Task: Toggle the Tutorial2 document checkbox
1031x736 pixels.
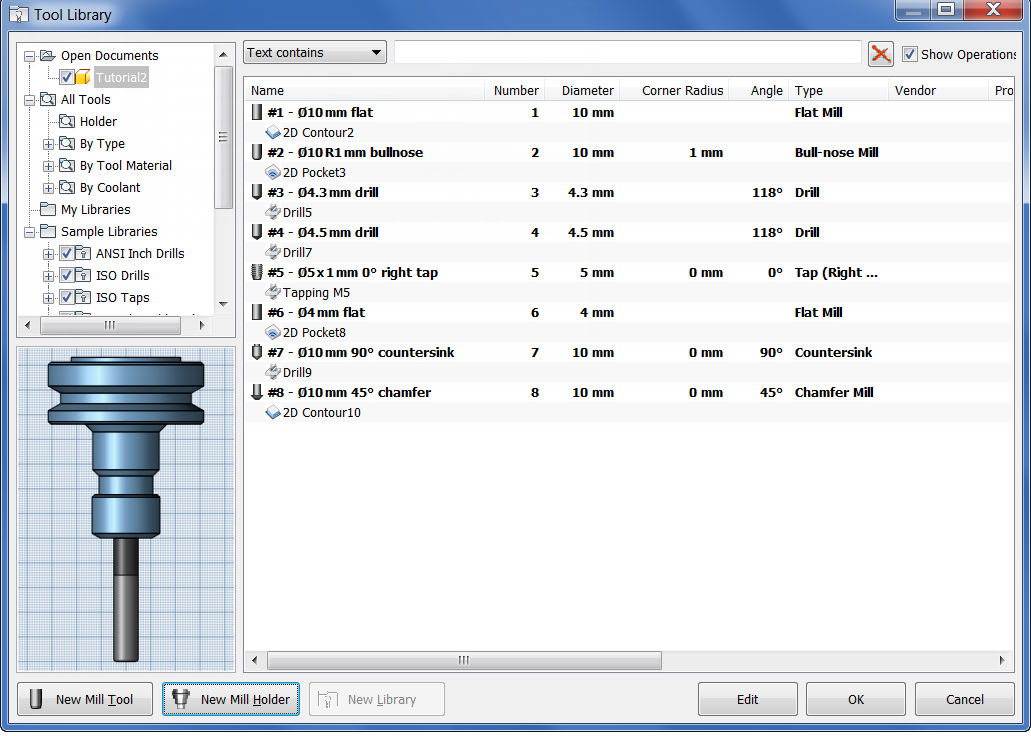Action: click(x=66, y=77)
